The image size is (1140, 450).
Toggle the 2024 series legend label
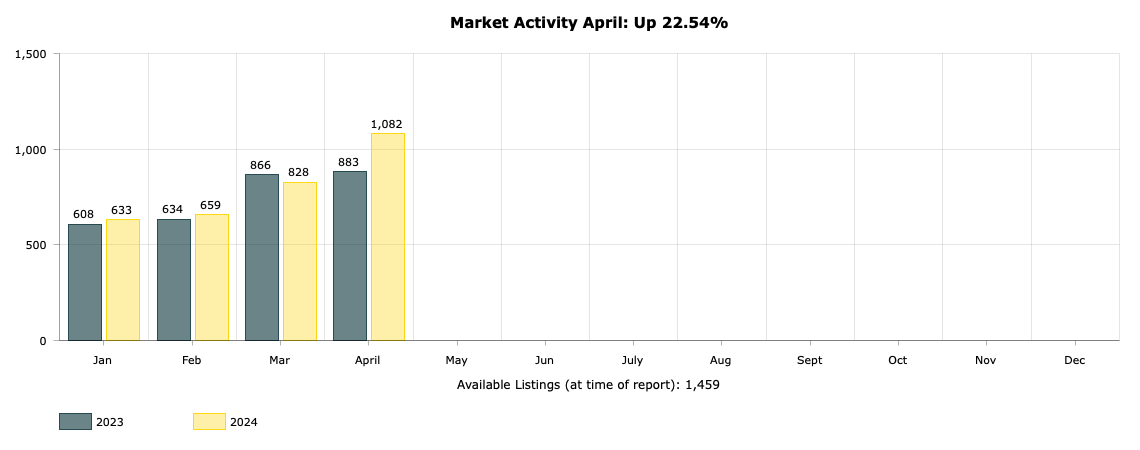pyautogui.click(x=244, y=422)
